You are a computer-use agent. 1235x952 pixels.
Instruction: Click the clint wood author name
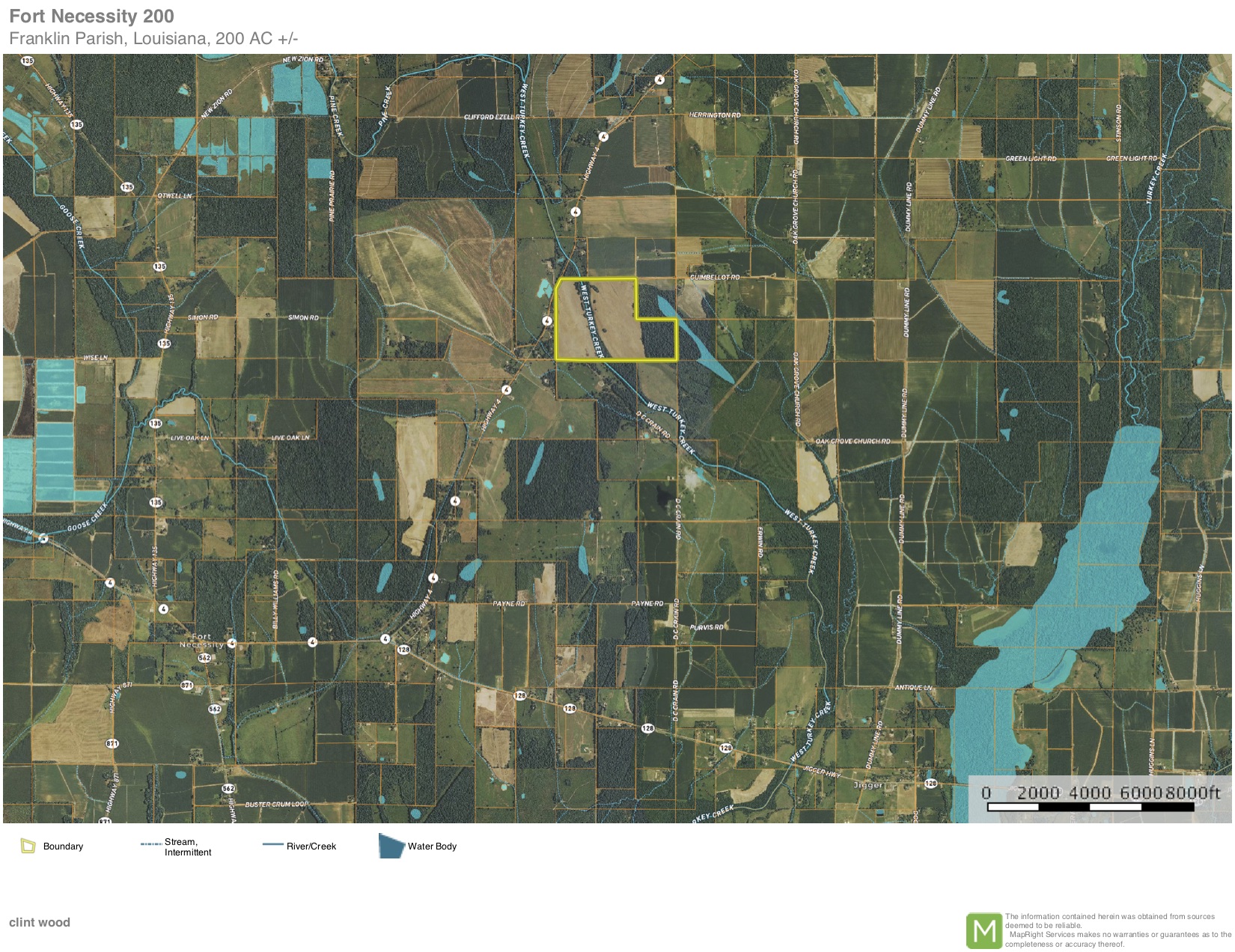40,922
